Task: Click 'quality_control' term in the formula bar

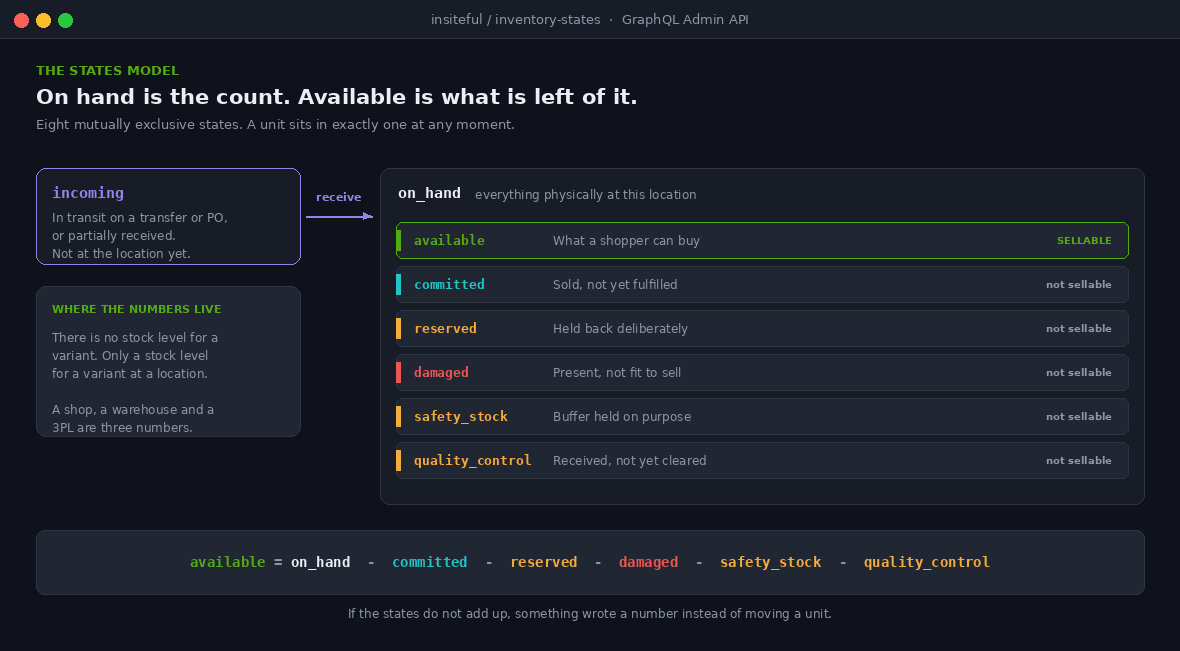Action: click(x=926, y=562)
